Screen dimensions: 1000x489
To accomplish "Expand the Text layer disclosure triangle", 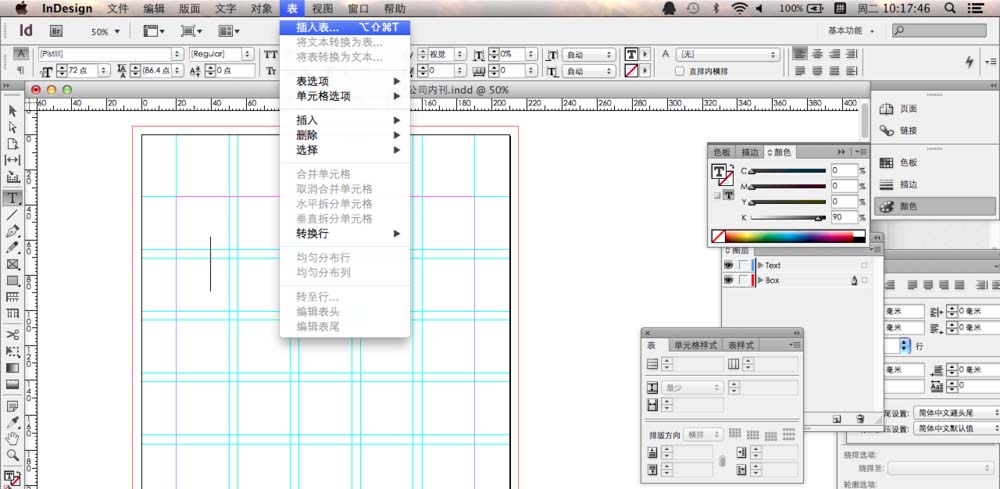I will pyautogui.click(x=760, y=266).
